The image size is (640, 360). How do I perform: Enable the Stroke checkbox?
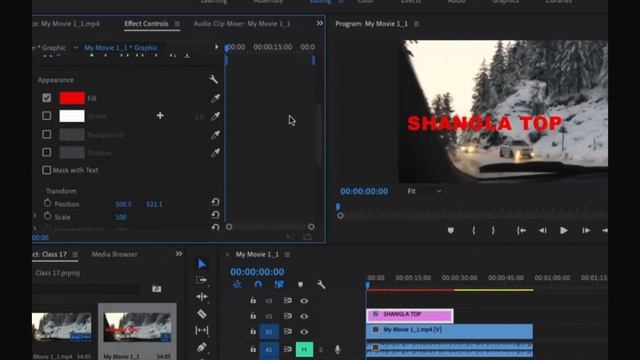tap(47, 116)
